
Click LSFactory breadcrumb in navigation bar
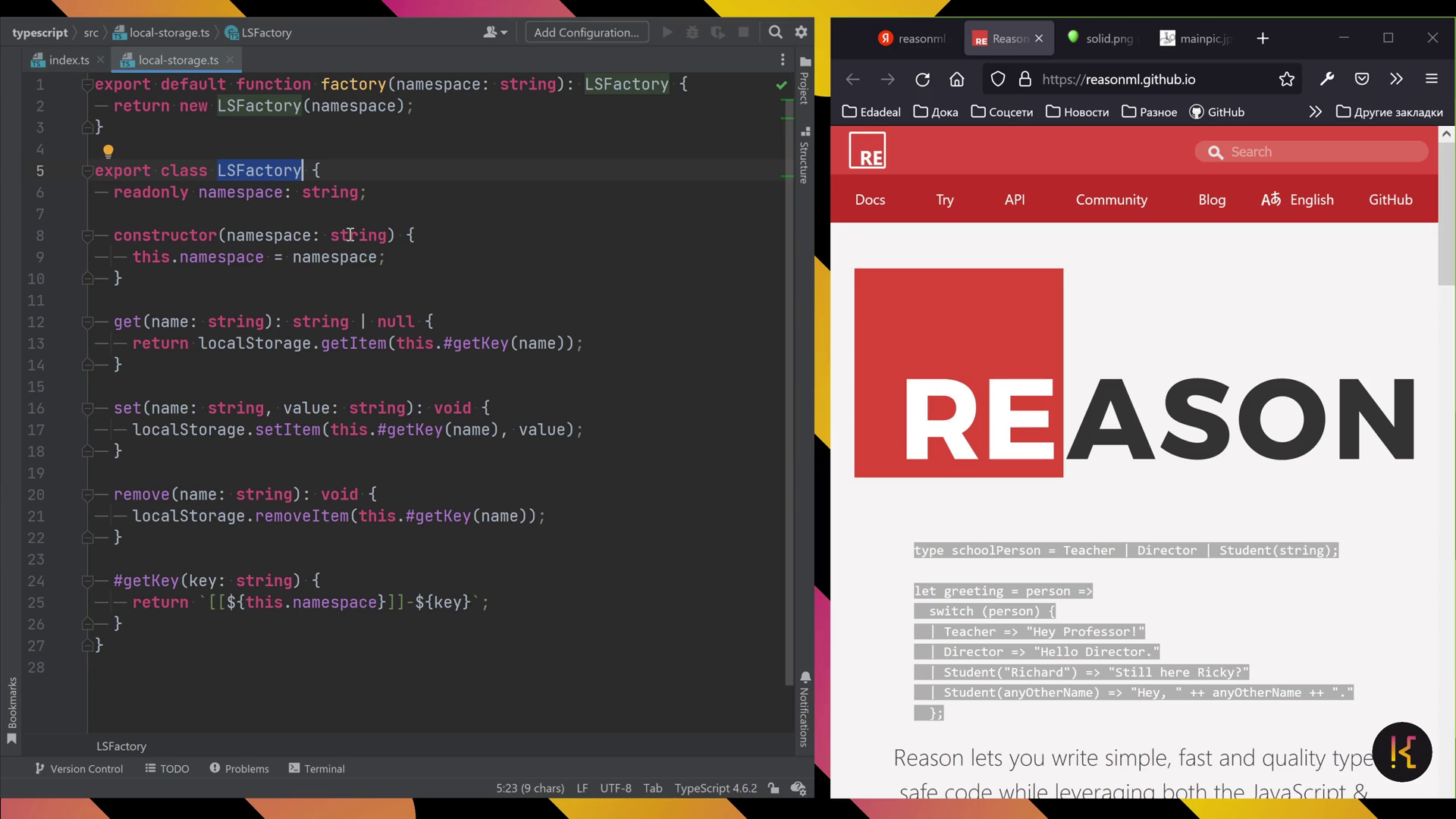click(259, 33)
